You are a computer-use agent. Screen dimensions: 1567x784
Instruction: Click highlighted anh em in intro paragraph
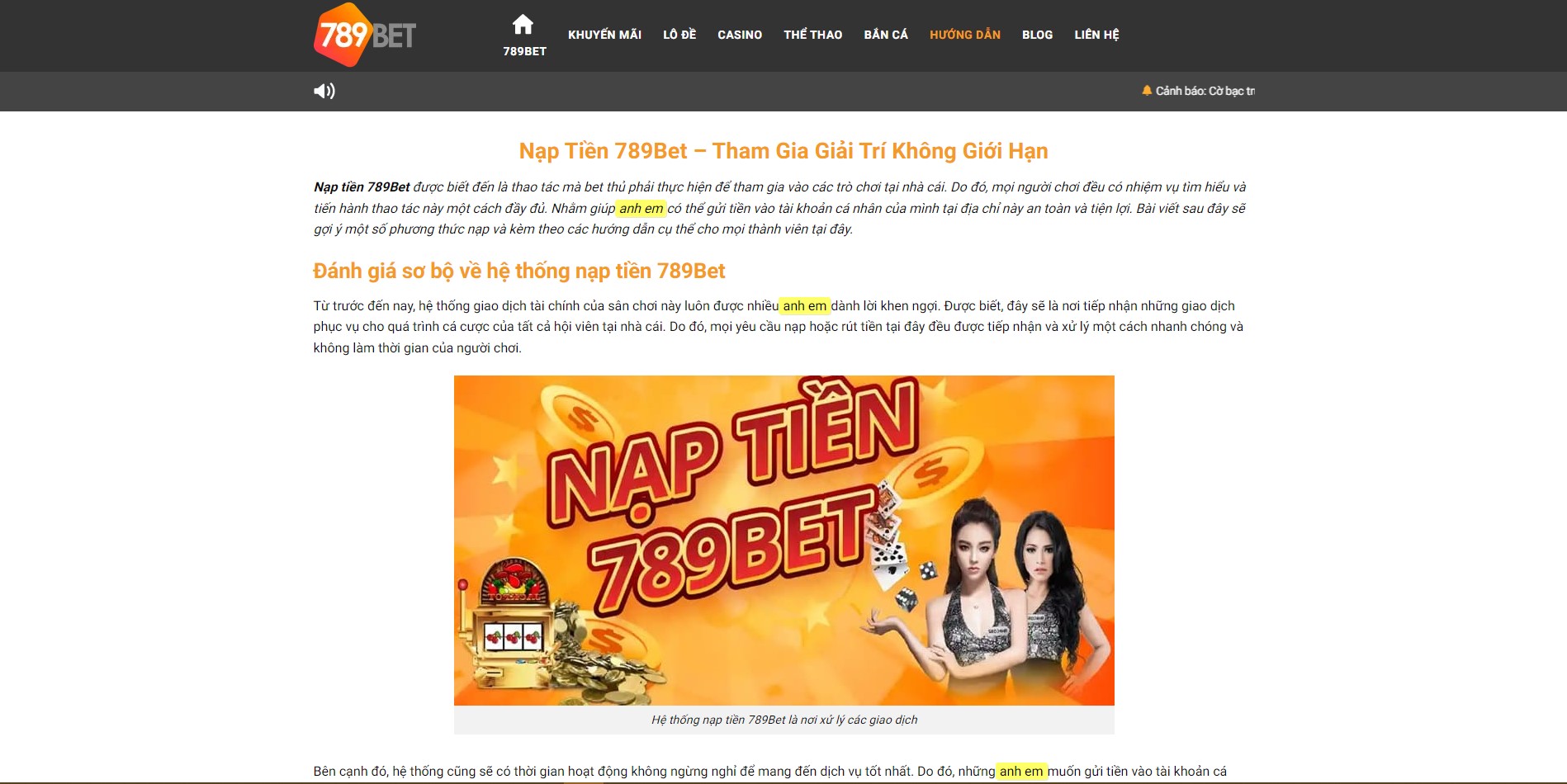tap(641, 209)
